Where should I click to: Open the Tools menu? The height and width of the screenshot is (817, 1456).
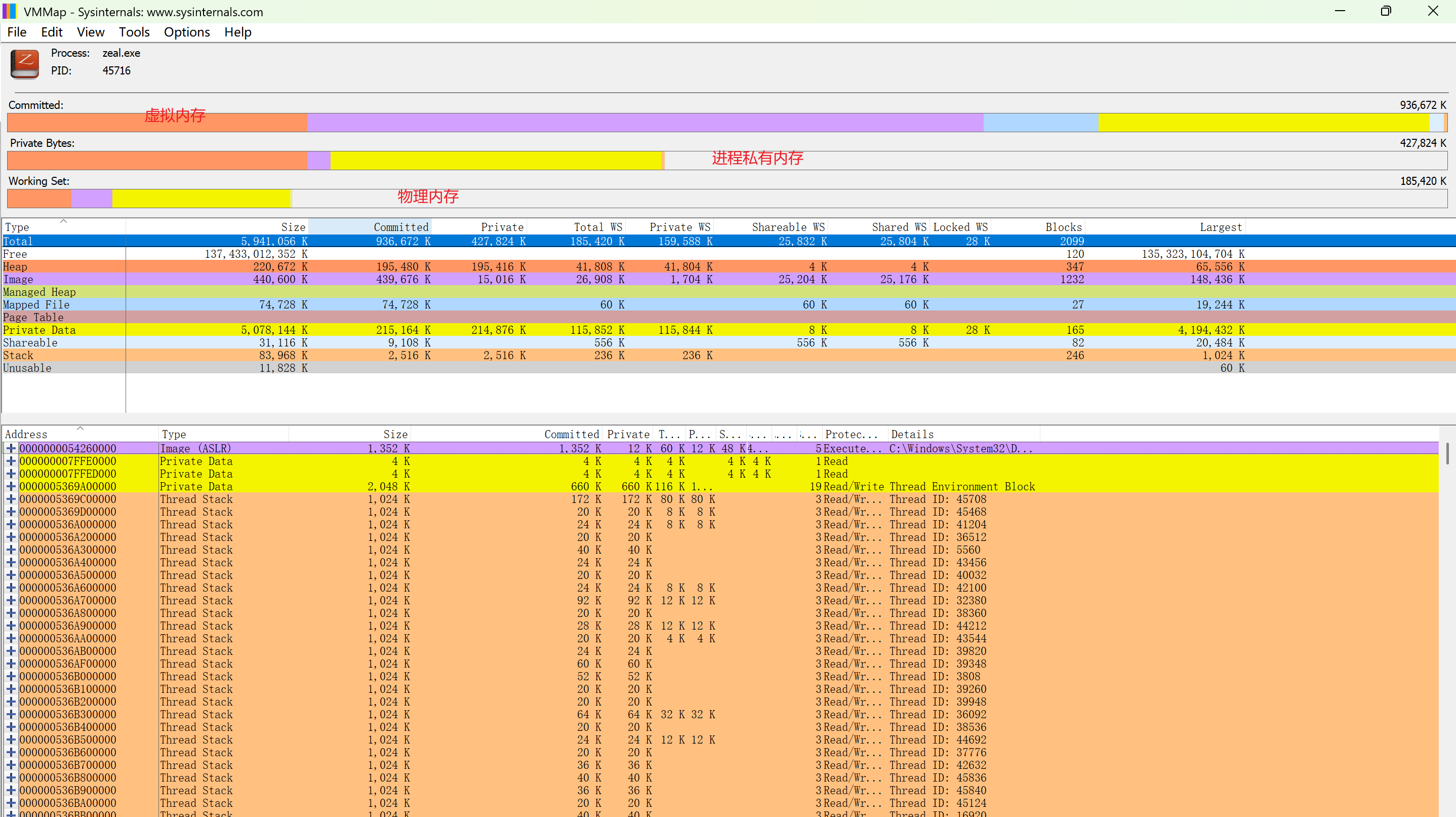(x=134, y=32)
